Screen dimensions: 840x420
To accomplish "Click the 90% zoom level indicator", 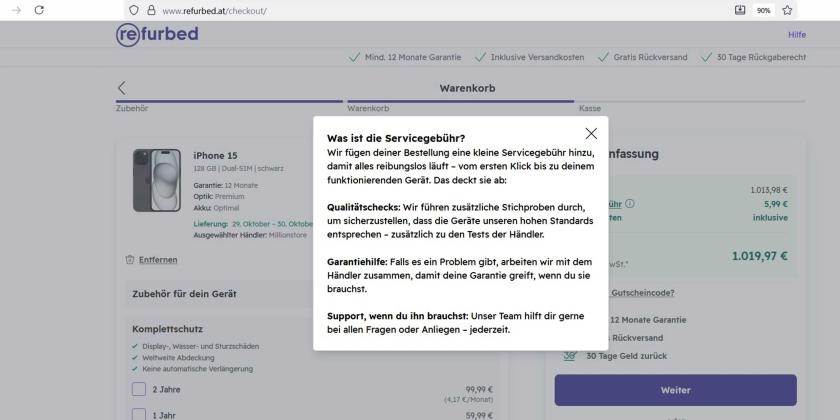I will [763, 10].
